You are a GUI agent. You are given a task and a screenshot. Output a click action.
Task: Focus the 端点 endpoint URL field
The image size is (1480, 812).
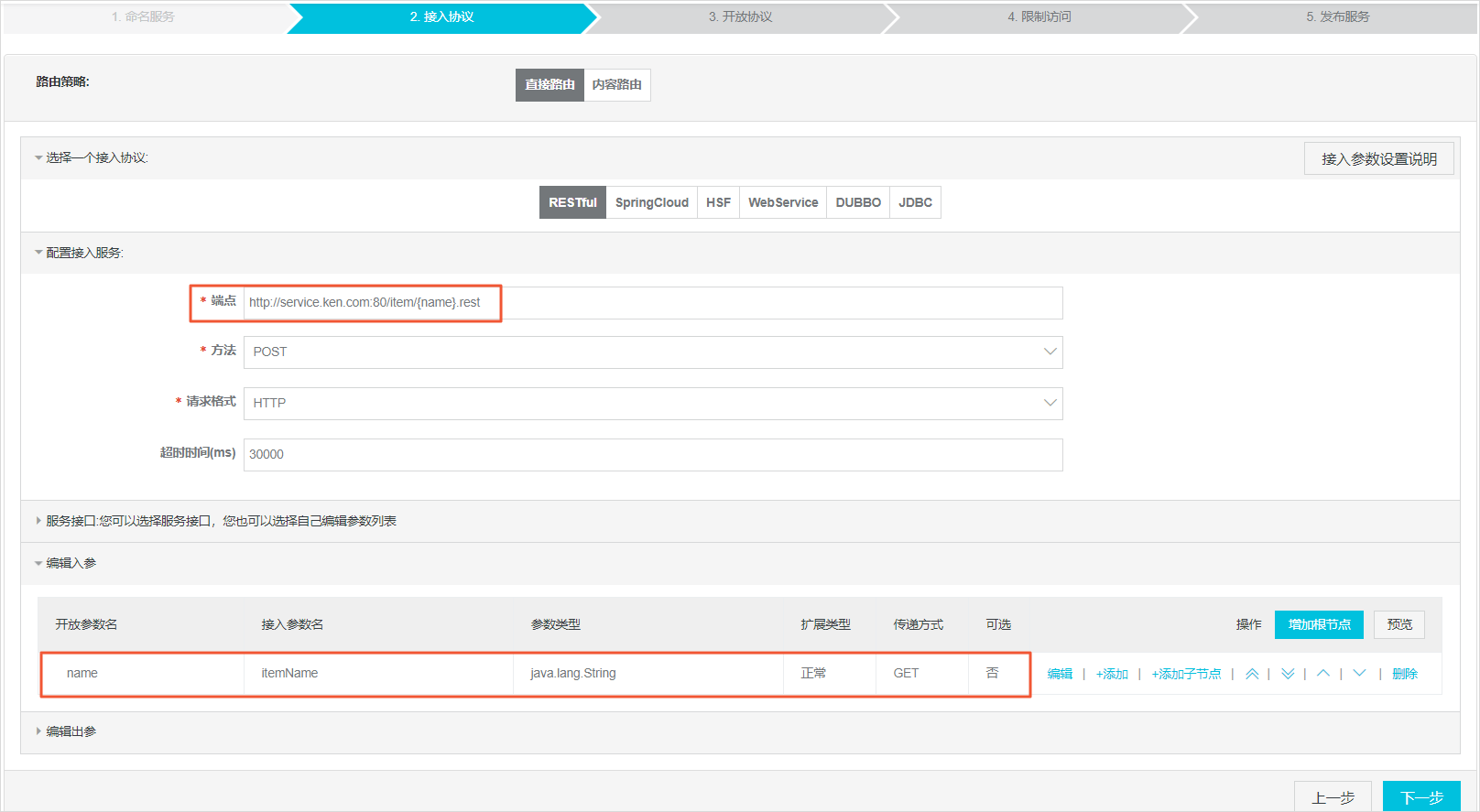pyautogui.click(x=653, y=303)
